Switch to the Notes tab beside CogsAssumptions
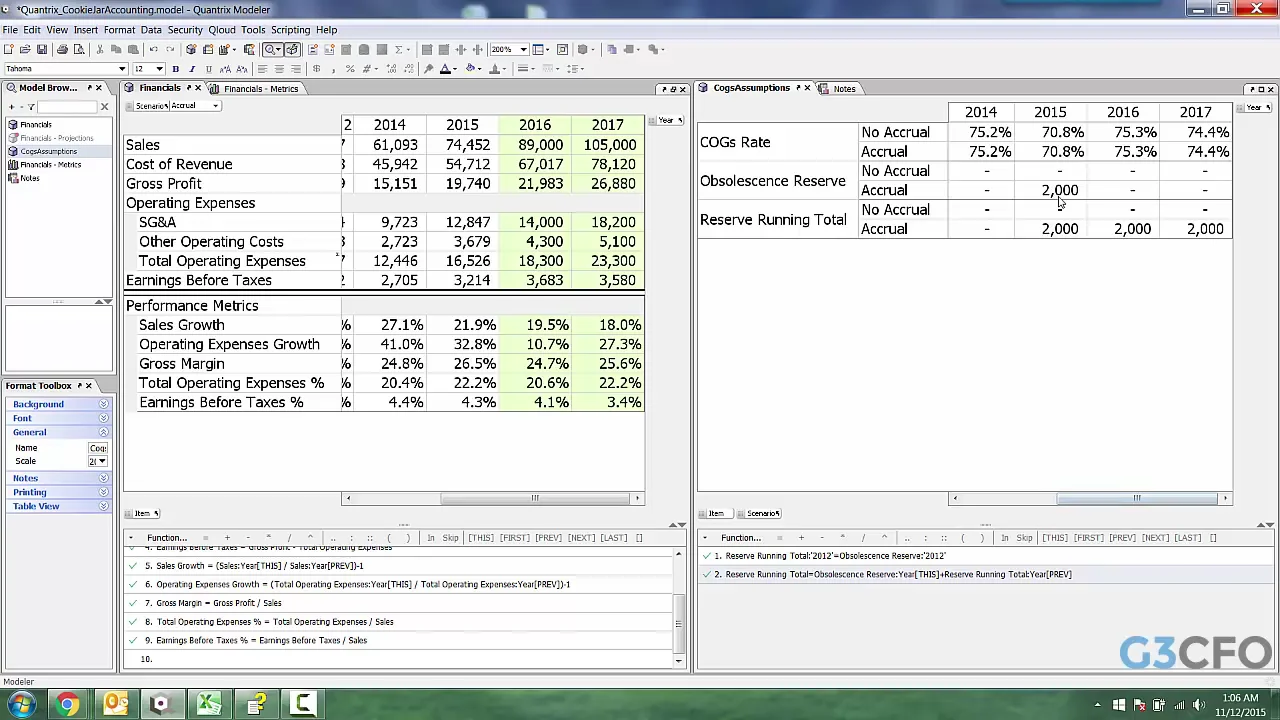The image size is (1280, 720). 844,89
